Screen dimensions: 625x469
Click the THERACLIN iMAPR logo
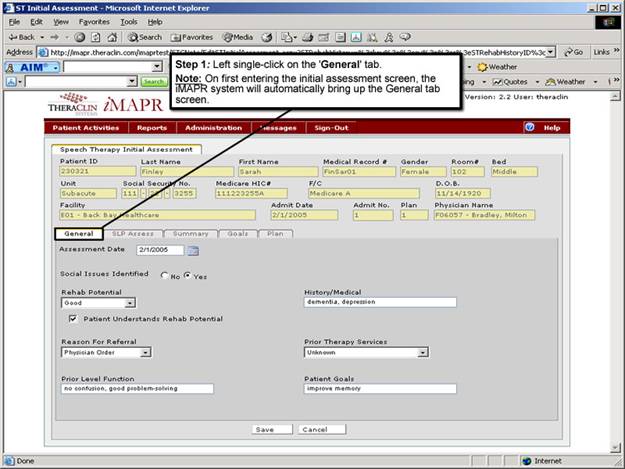pyautogui.click(x=106, y=104)
